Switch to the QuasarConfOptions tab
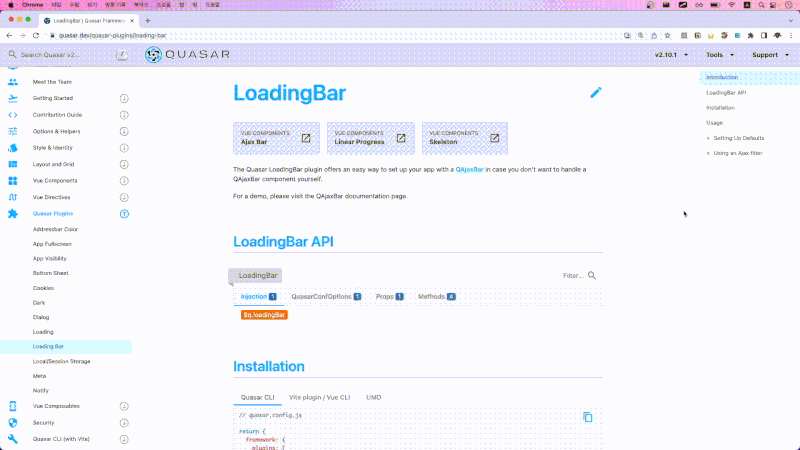 point(326,296)
